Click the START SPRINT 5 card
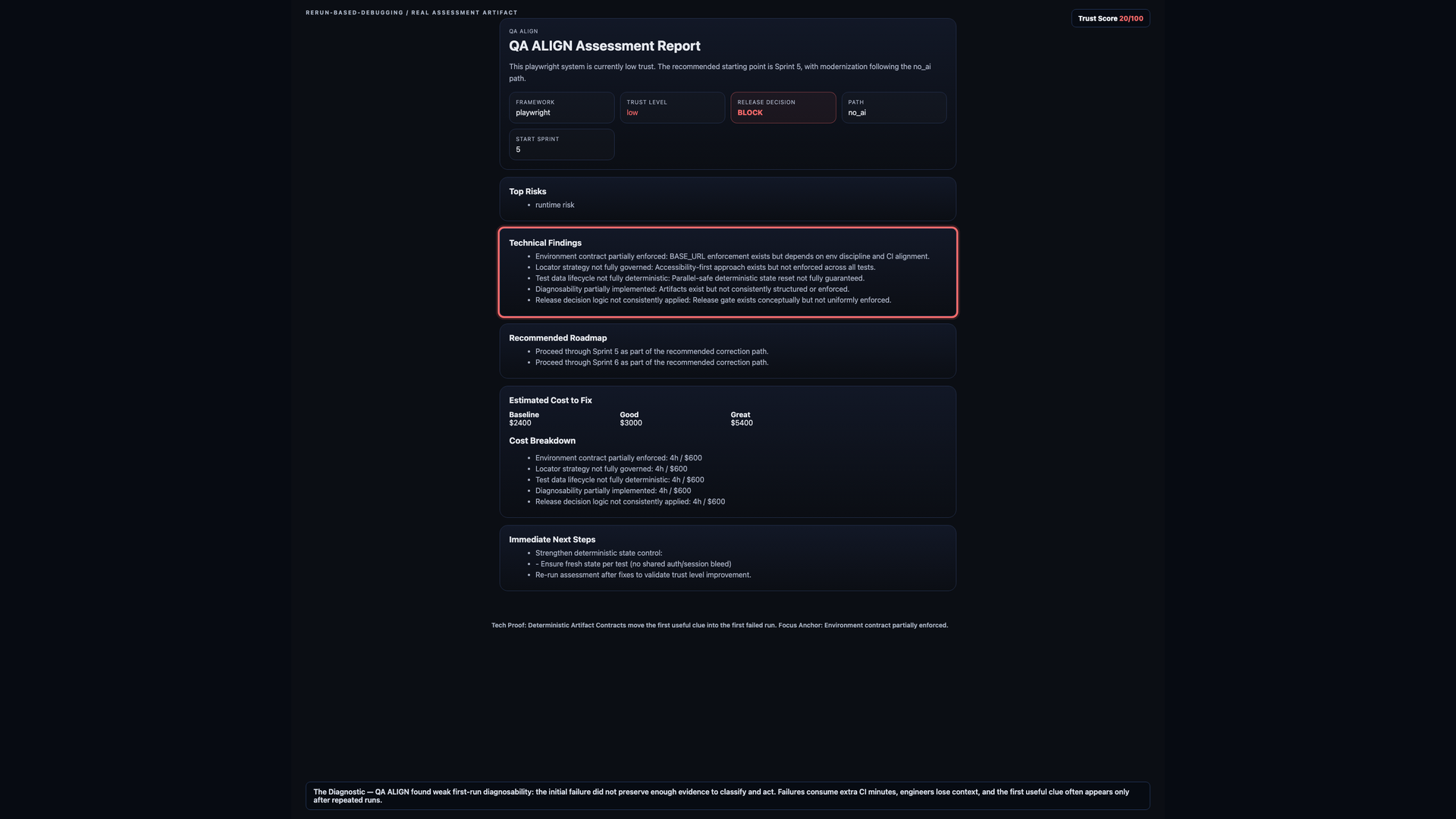 click(x=561, y=144)
